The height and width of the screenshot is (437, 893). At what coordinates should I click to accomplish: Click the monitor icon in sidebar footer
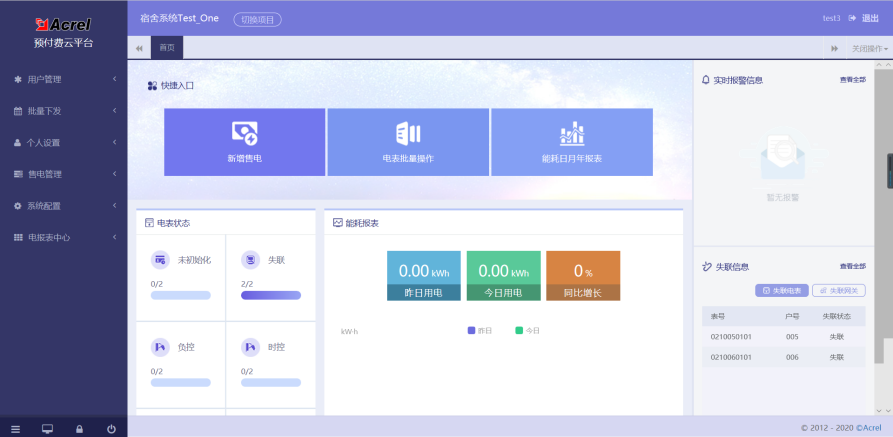[47, 429]
